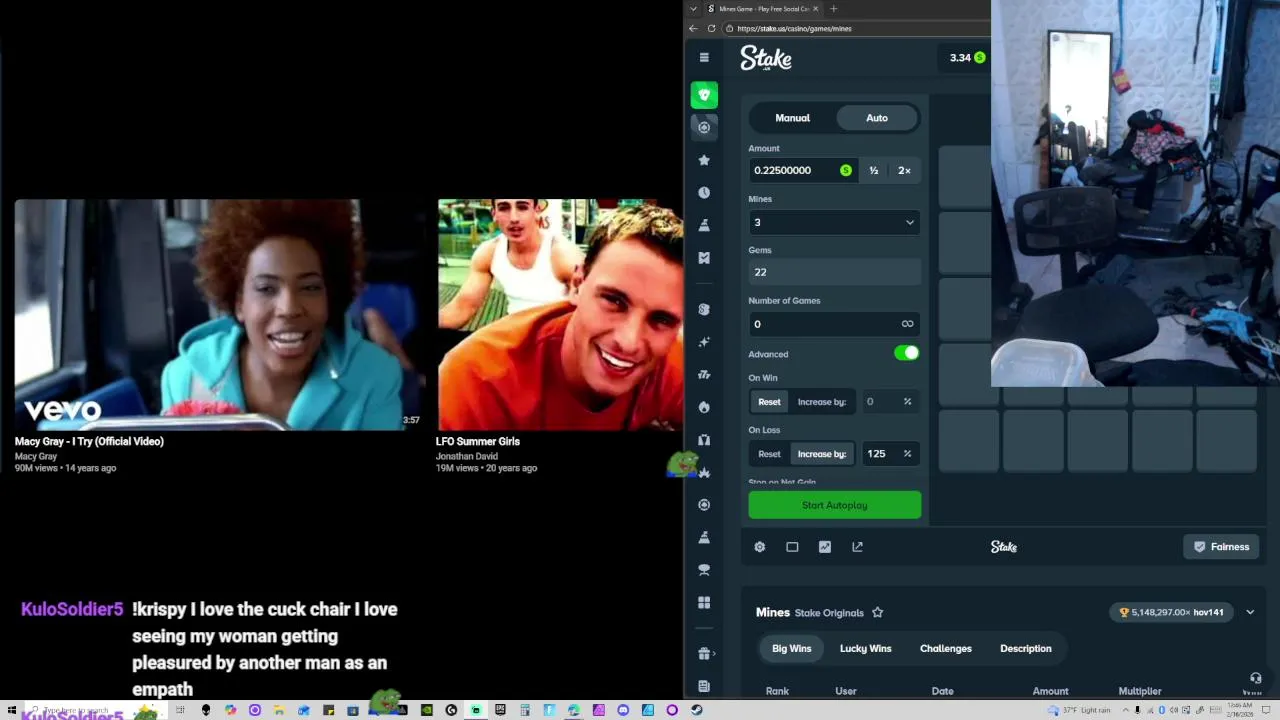
Task: Select On Win Reset option
Action: click(769, 402)
